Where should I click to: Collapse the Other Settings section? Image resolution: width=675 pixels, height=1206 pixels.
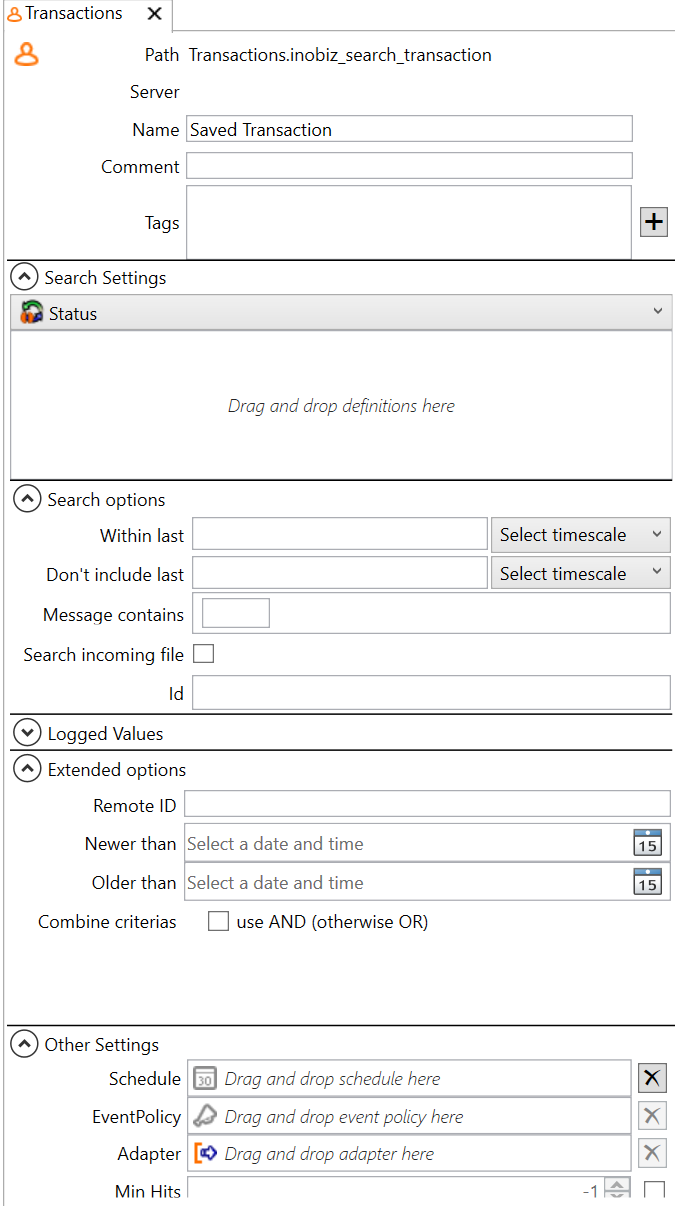tap(25, 1045)
